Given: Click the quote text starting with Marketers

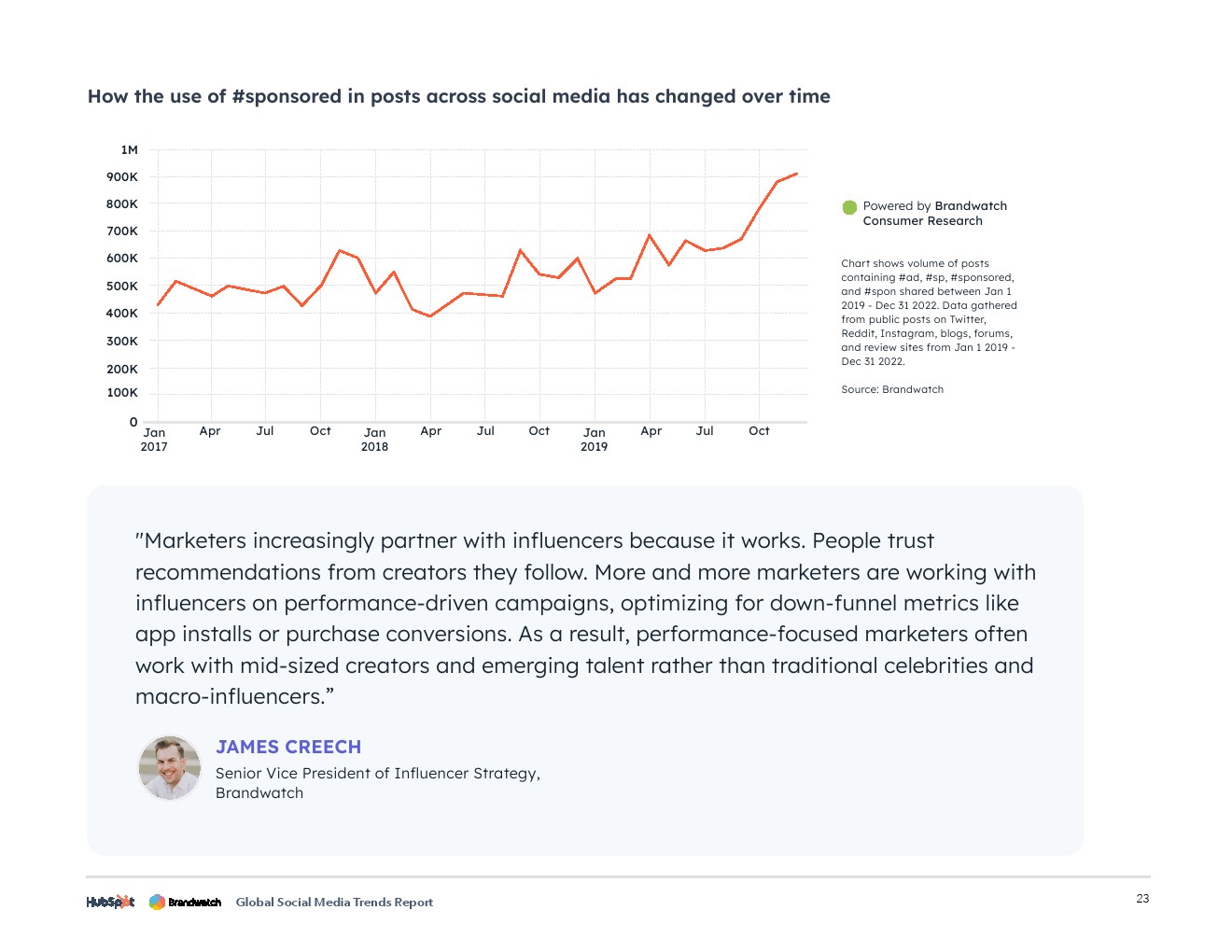Looking at the screenshot, I should (585, 618).
